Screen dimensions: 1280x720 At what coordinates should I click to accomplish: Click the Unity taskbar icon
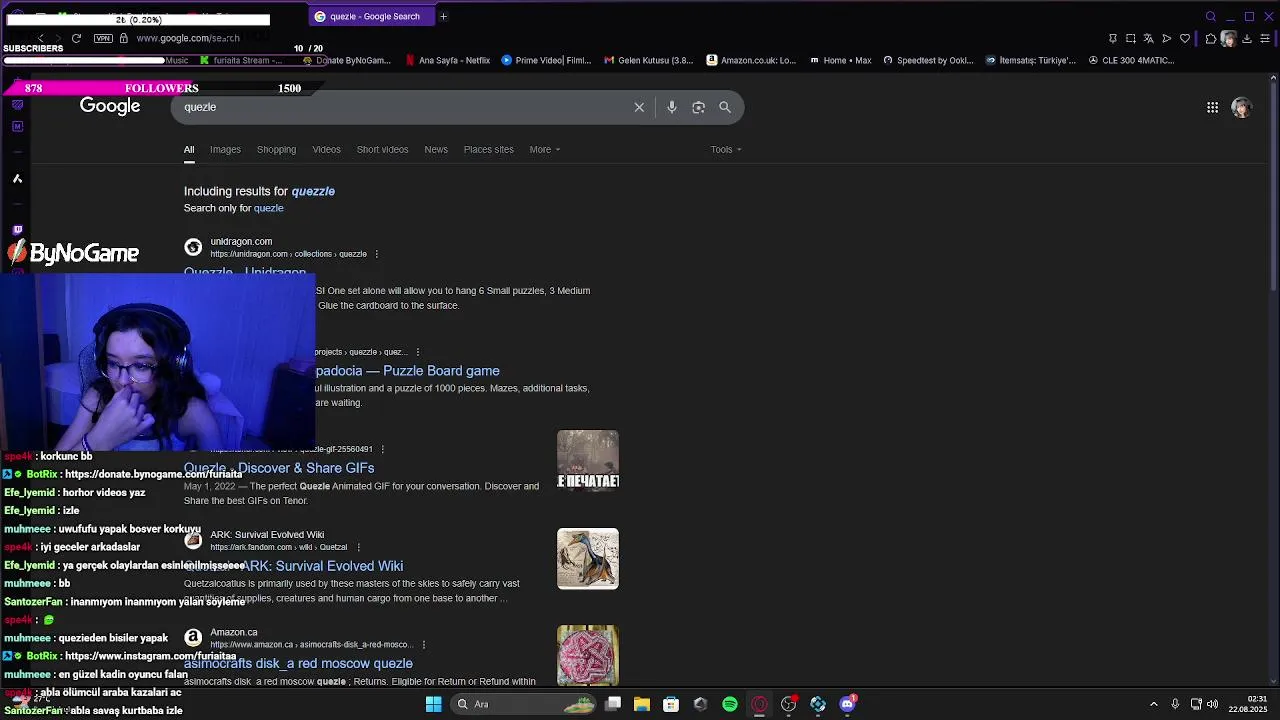click(700, 704)
